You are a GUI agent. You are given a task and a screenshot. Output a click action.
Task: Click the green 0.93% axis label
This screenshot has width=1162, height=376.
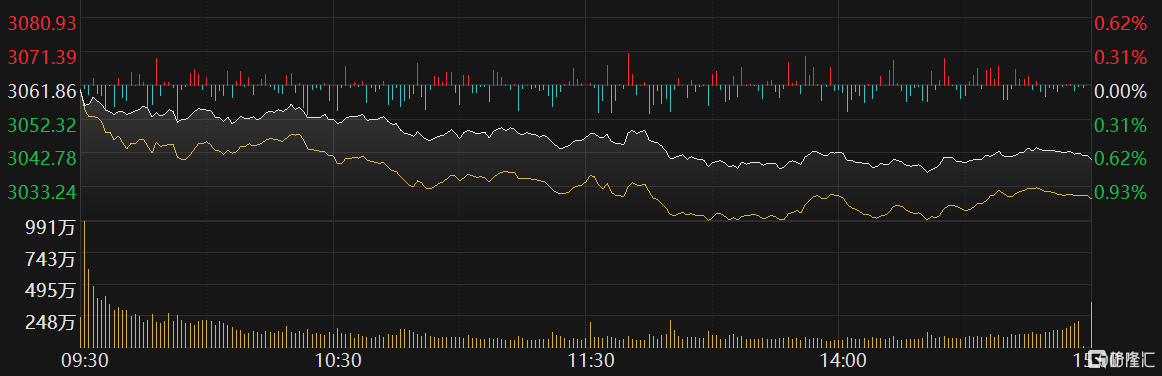click(1120, 193)
